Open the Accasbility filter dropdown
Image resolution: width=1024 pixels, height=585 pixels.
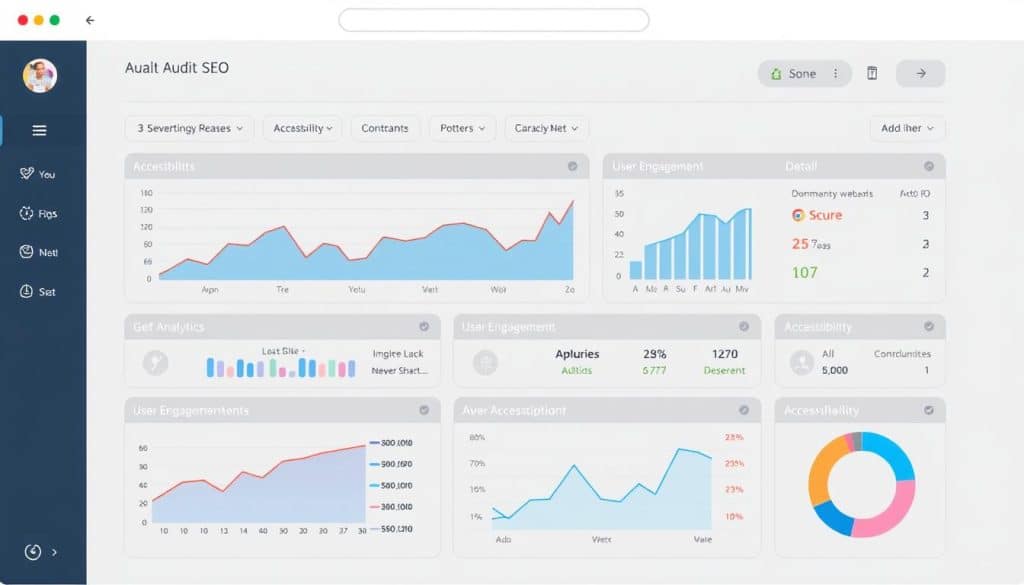302,129
